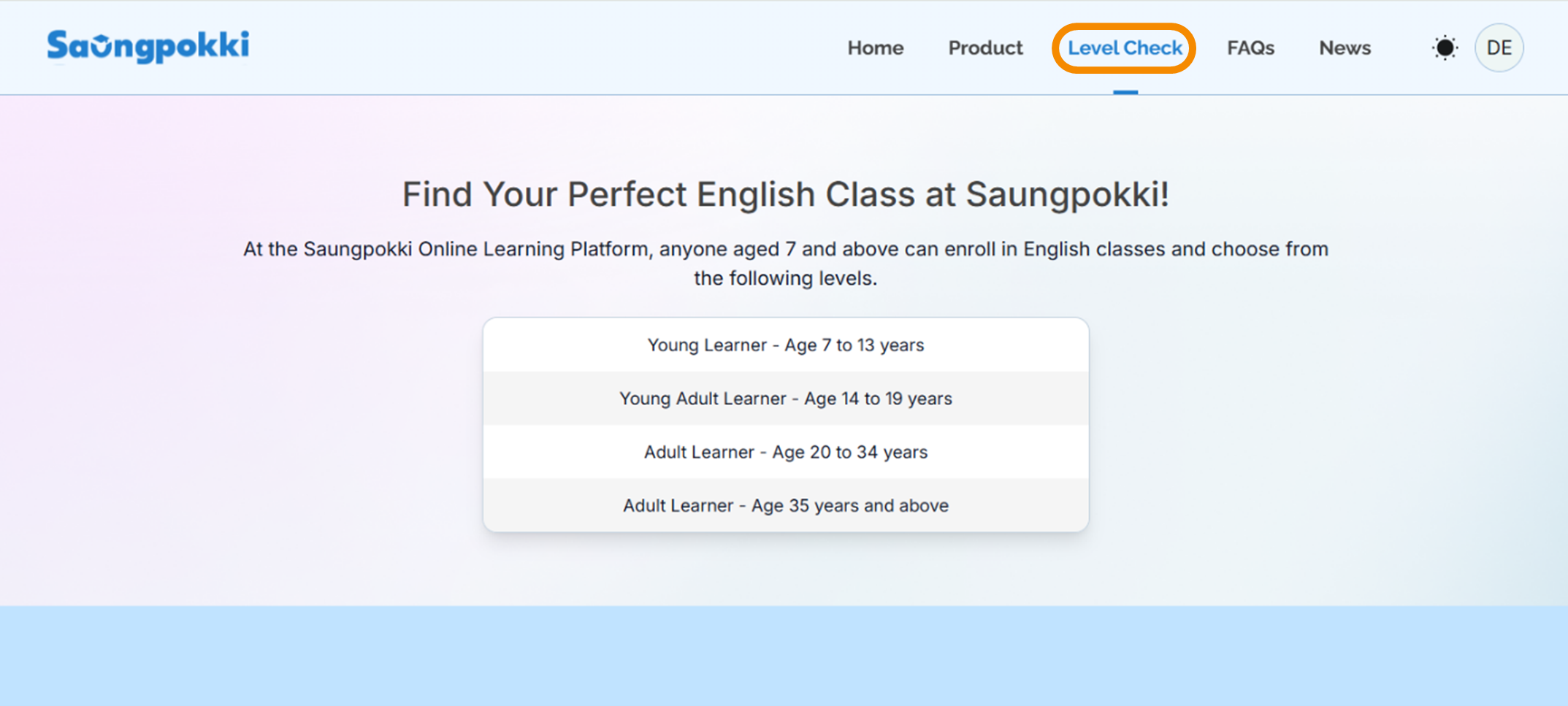The height and width of the screenshot is (706, 1568).
Task: Click the light blue band at the bottom
Action: tap(784, 656)
